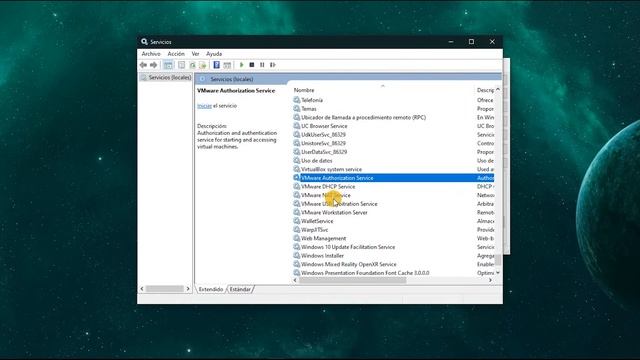
Task: Click the service list vertical scrollbar thumb
Action: 498,260
